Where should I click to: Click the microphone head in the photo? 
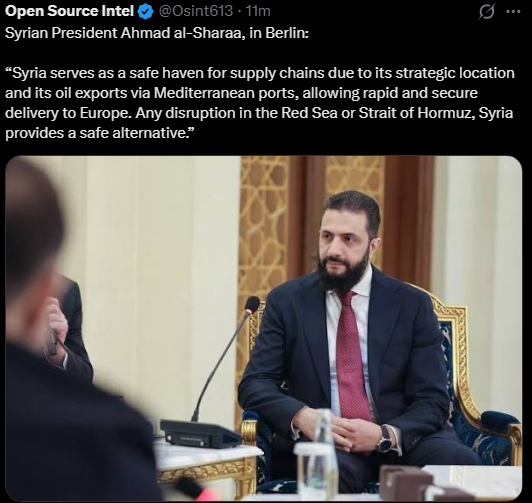coord(252,304)
